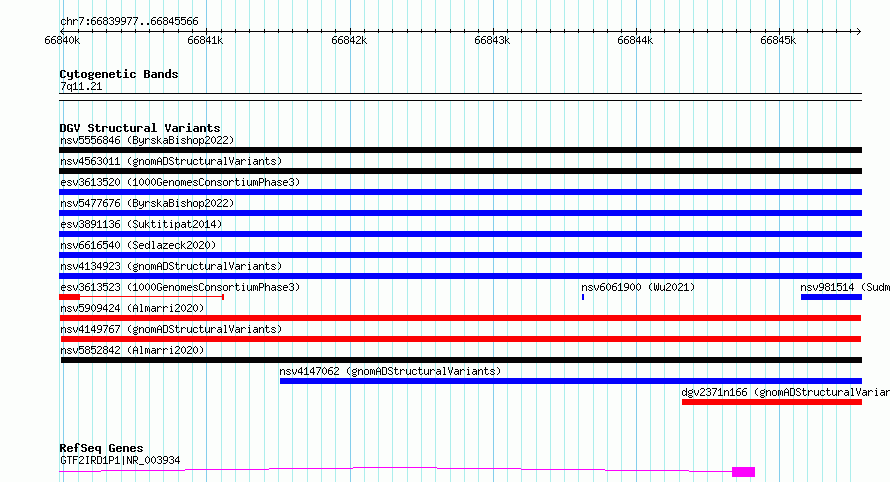
Task: Select the blue bar under nsv4134923
Action: coord(460,276)
